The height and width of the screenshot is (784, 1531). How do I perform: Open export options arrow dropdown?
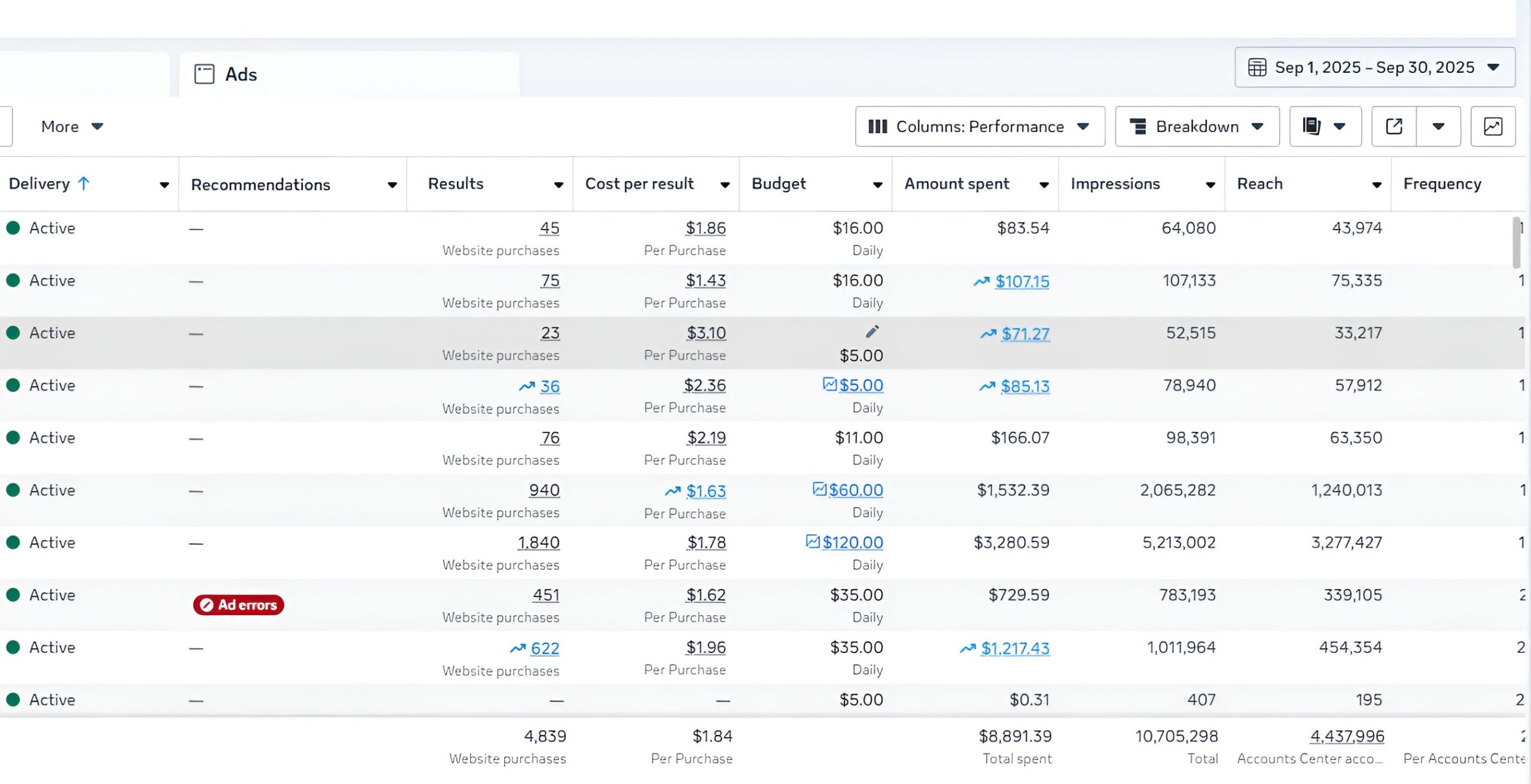point(1438,126)
